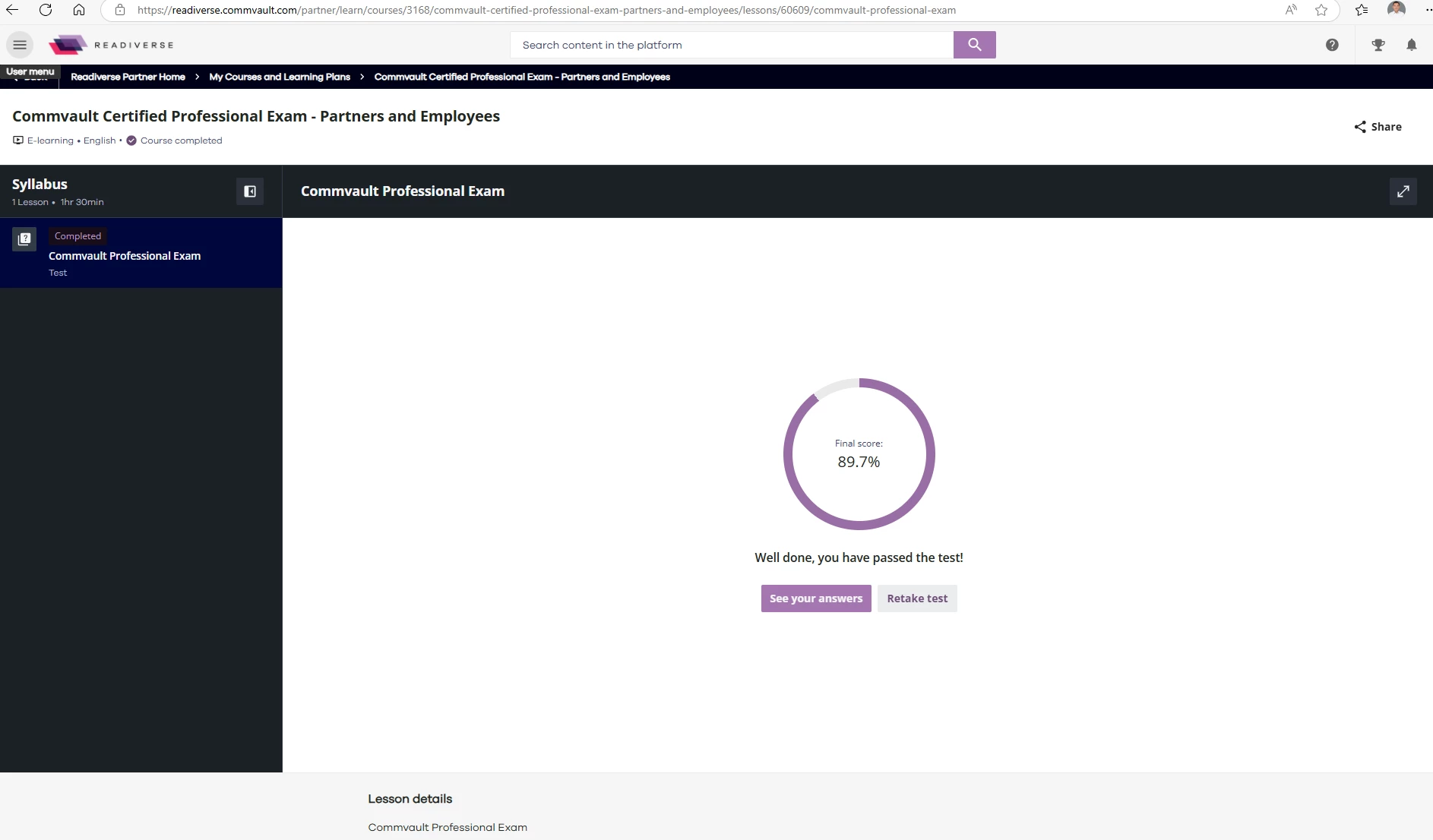
Task: Click the lesson name under Lesson details
Action: [448, 827]
